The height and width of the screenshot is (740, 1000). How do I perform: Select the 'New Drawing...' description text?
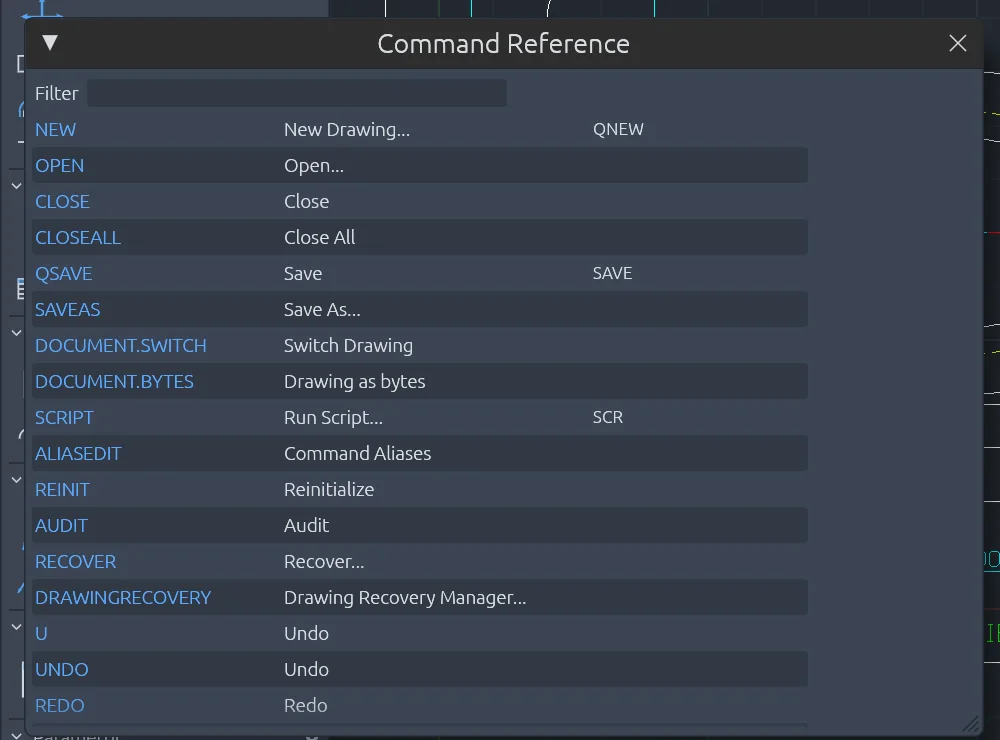[x=347, y=130]
